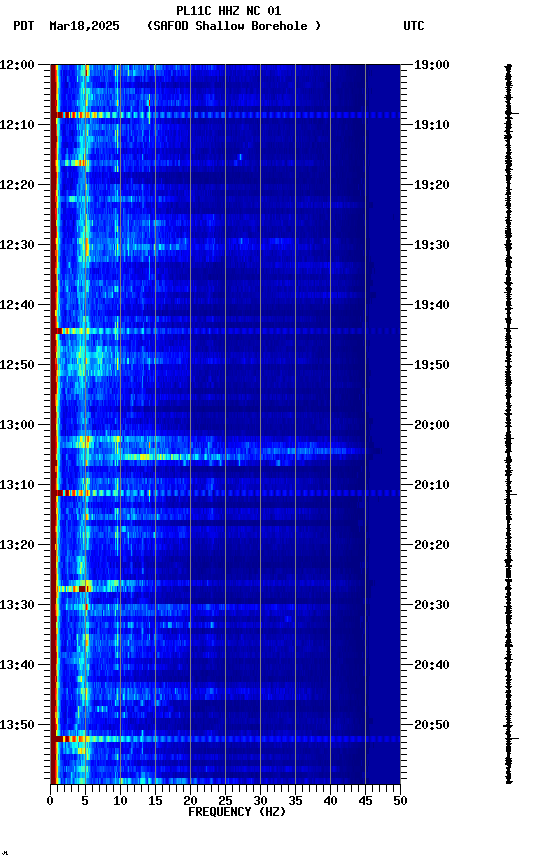Screen dimensions: 552x864
Task: Click the '20:50' UTC time label
Action: pos(432,725)
